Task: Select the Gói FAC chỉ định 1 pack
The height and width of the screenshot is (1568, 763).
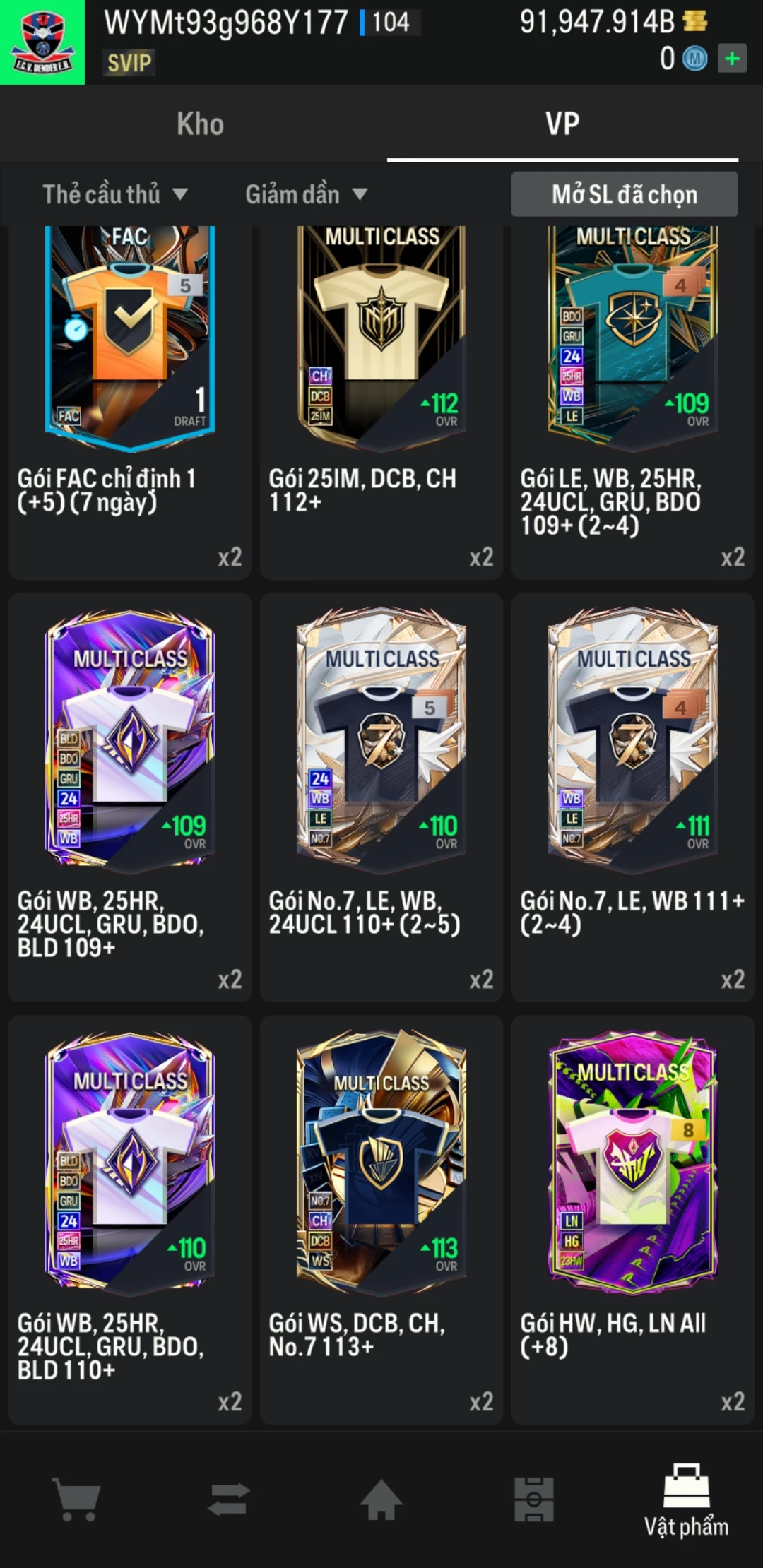Action: (x=130, y=403)
